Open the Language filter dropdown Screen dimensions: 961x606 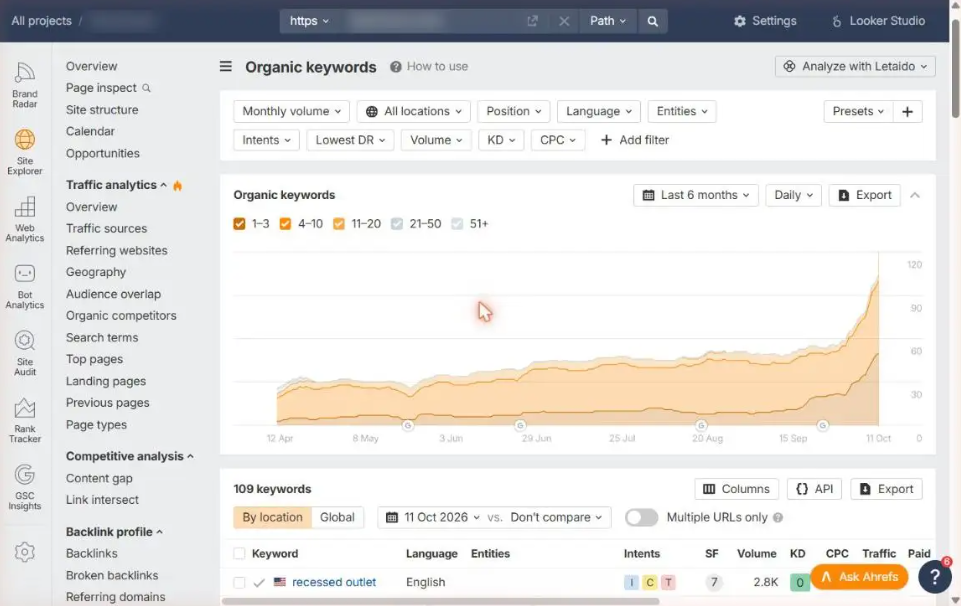click(x=599, y=112)
